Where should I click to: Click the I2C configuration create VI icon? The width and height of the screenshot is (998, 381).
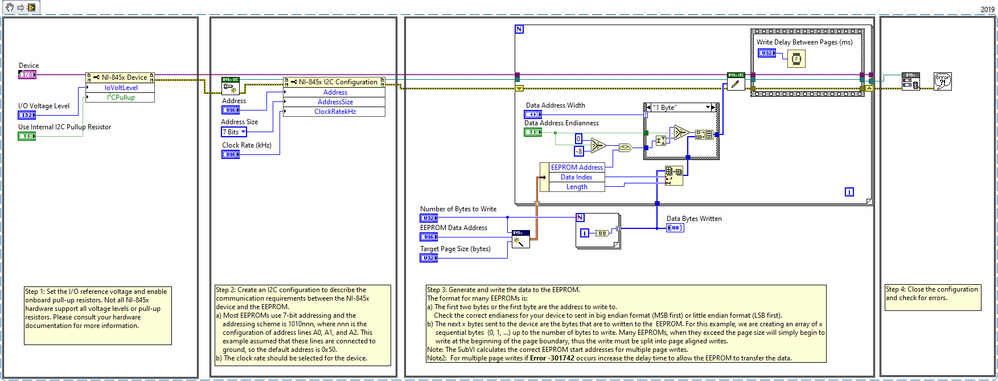point(230,85)
